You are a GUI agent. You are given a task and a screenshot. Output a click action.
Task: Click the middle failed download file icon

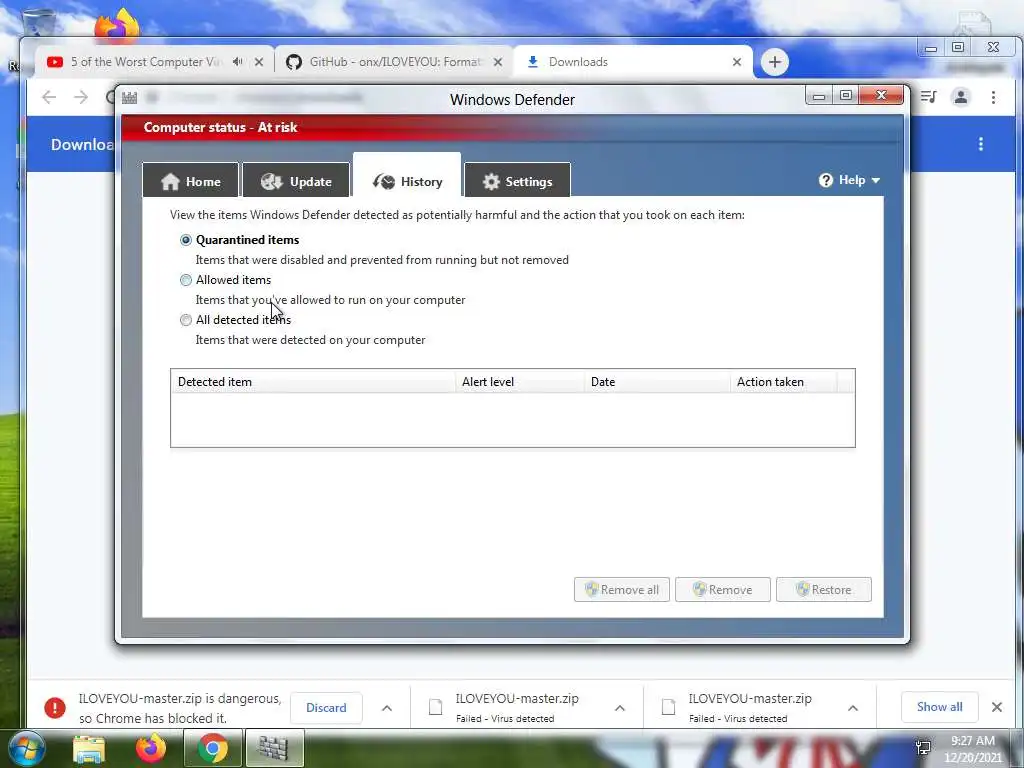click(436, 707)
